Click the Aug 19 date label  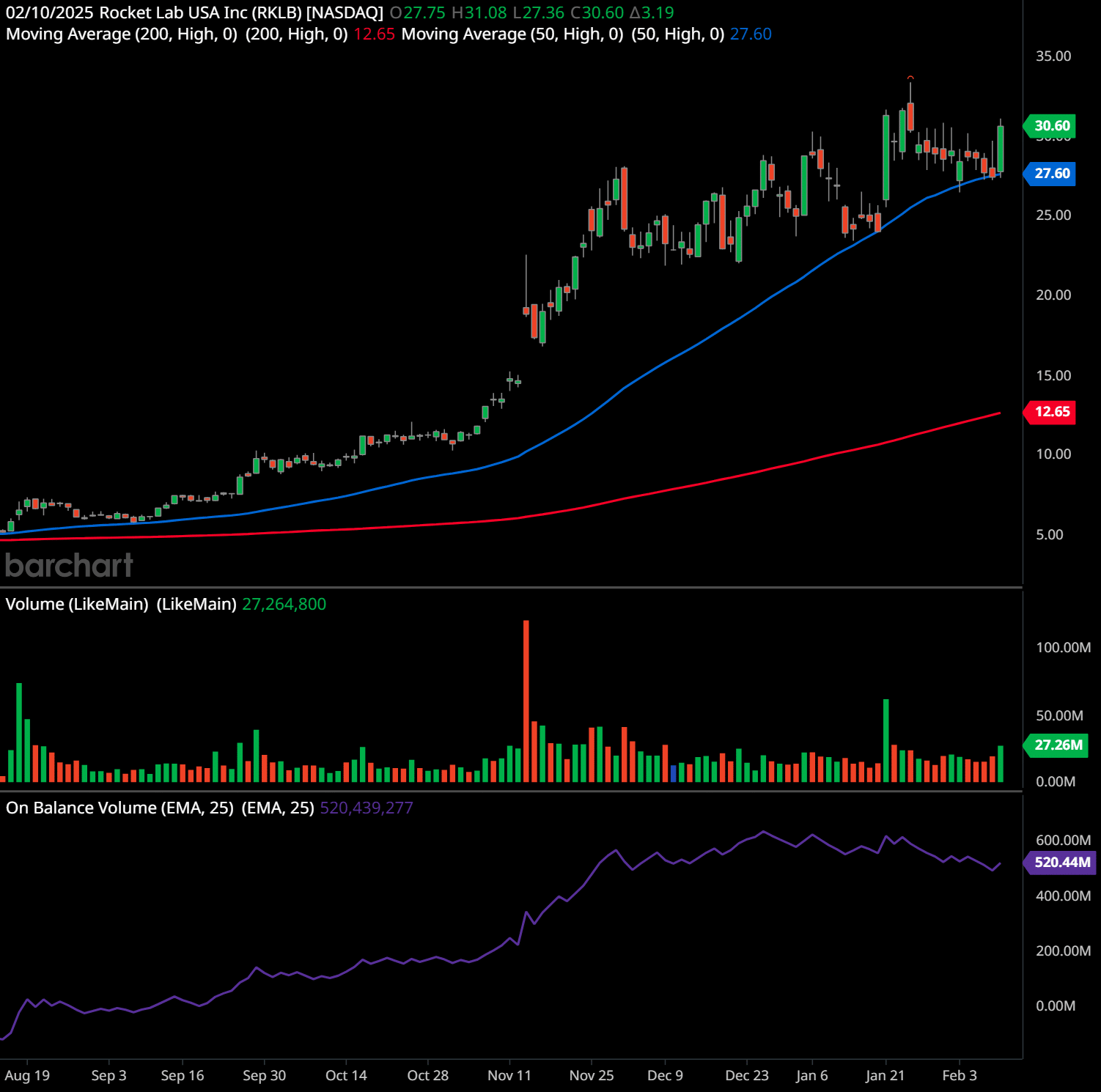coord(27,1075)
